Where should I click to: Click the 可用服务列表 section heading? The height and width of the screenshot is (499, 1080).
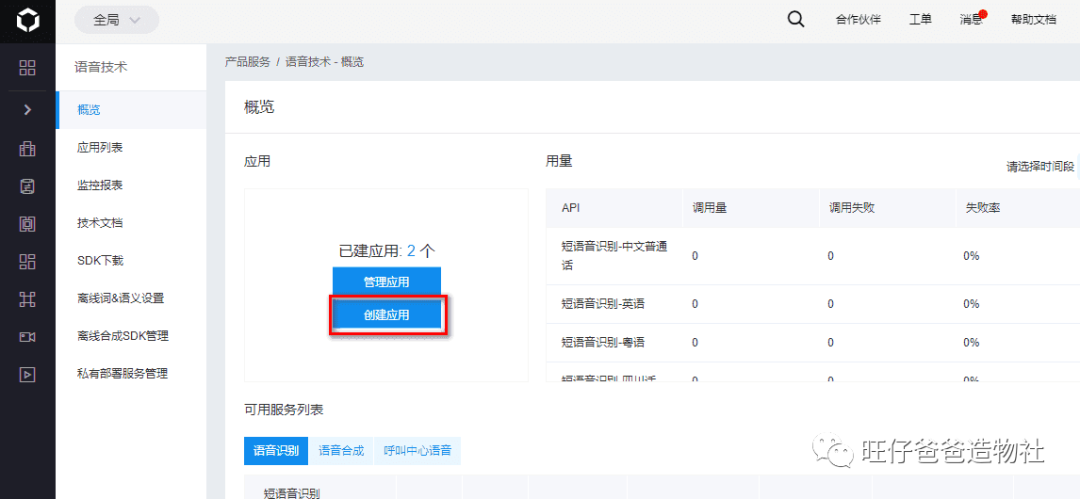[284, 409]
